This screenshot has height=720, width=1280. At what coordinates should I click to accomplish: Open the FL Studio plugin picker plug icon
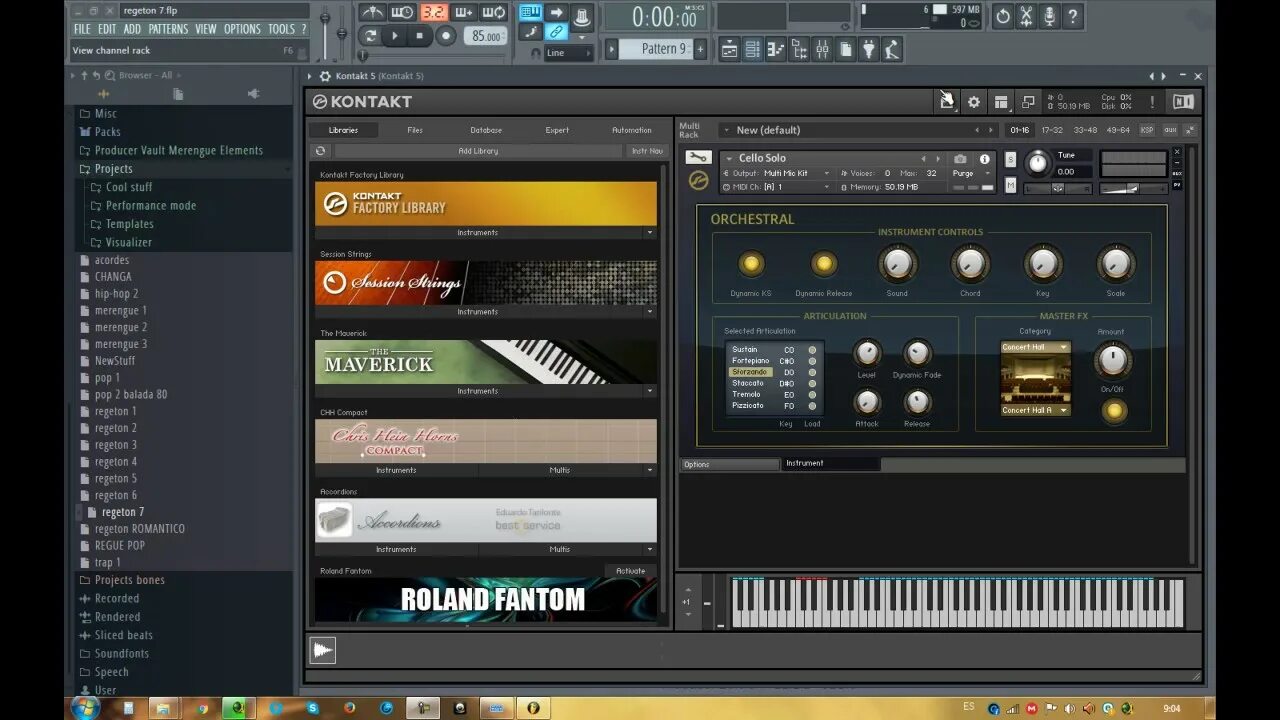pos(868,49)
